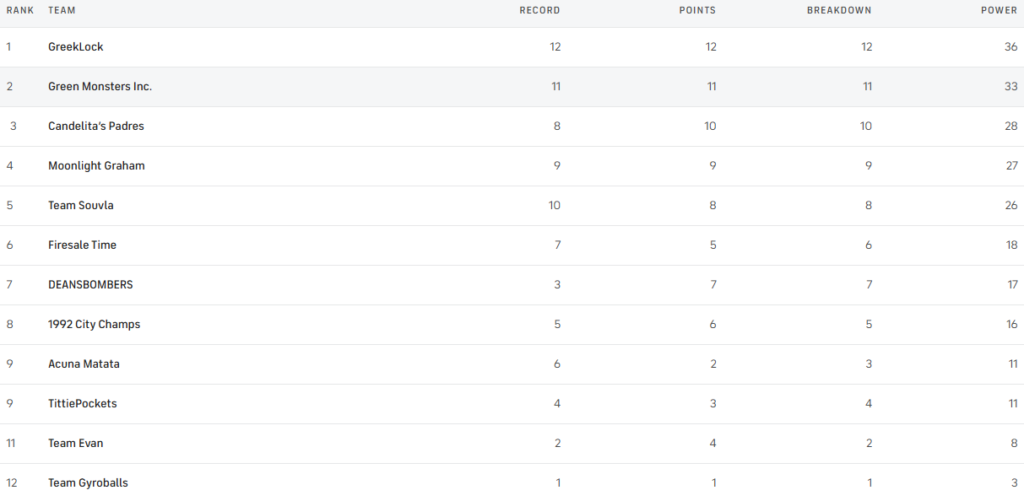The width and height of the screenshot is (1024, 501).
Task: Sort by the RECORD column header
Action: coord(539,10)
